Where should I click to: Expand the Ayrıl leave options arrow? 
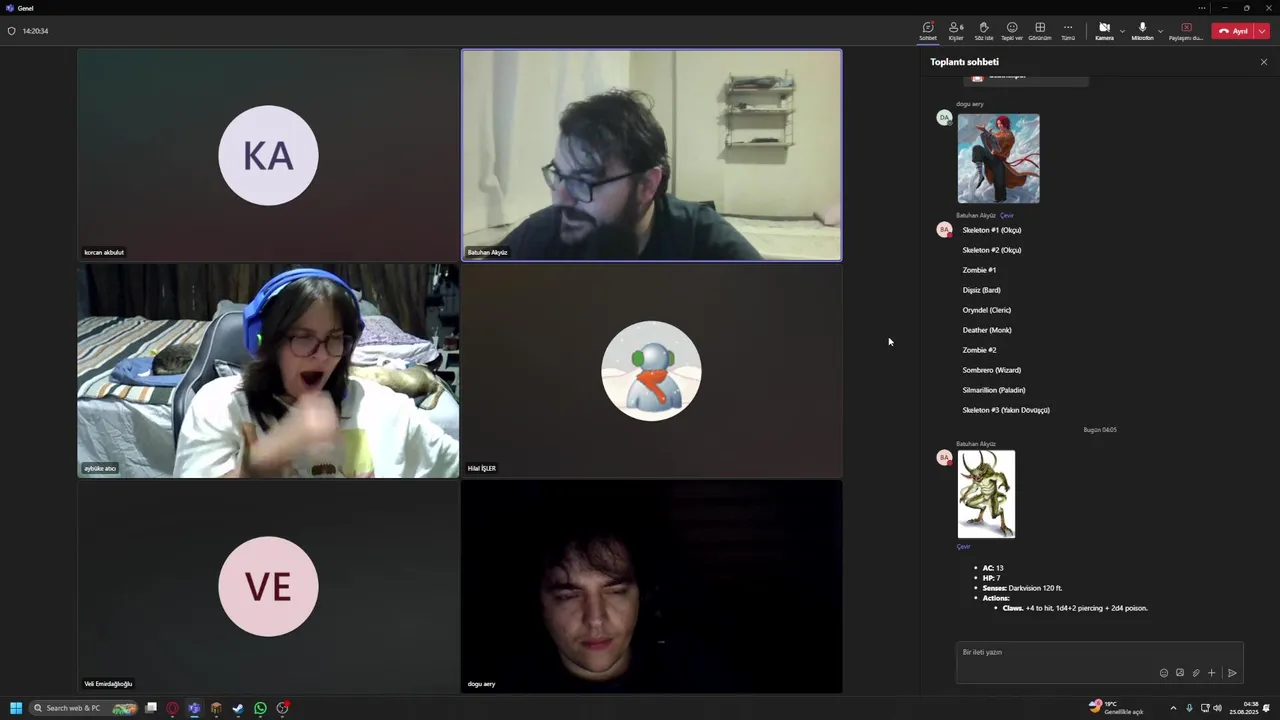pos(1262,31)
